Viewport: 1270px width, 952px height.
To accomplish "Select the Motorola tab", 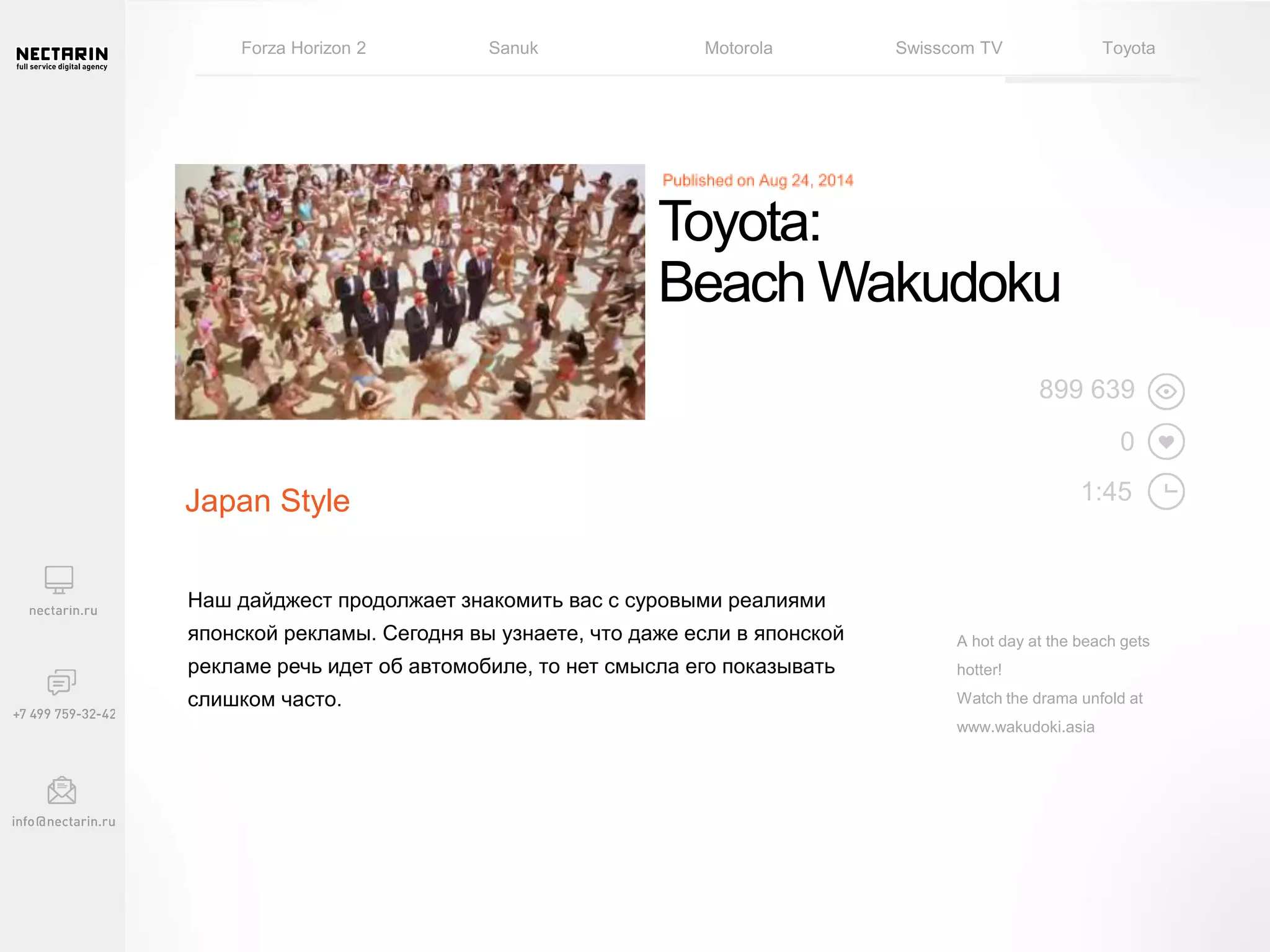I will click(738, 48).
